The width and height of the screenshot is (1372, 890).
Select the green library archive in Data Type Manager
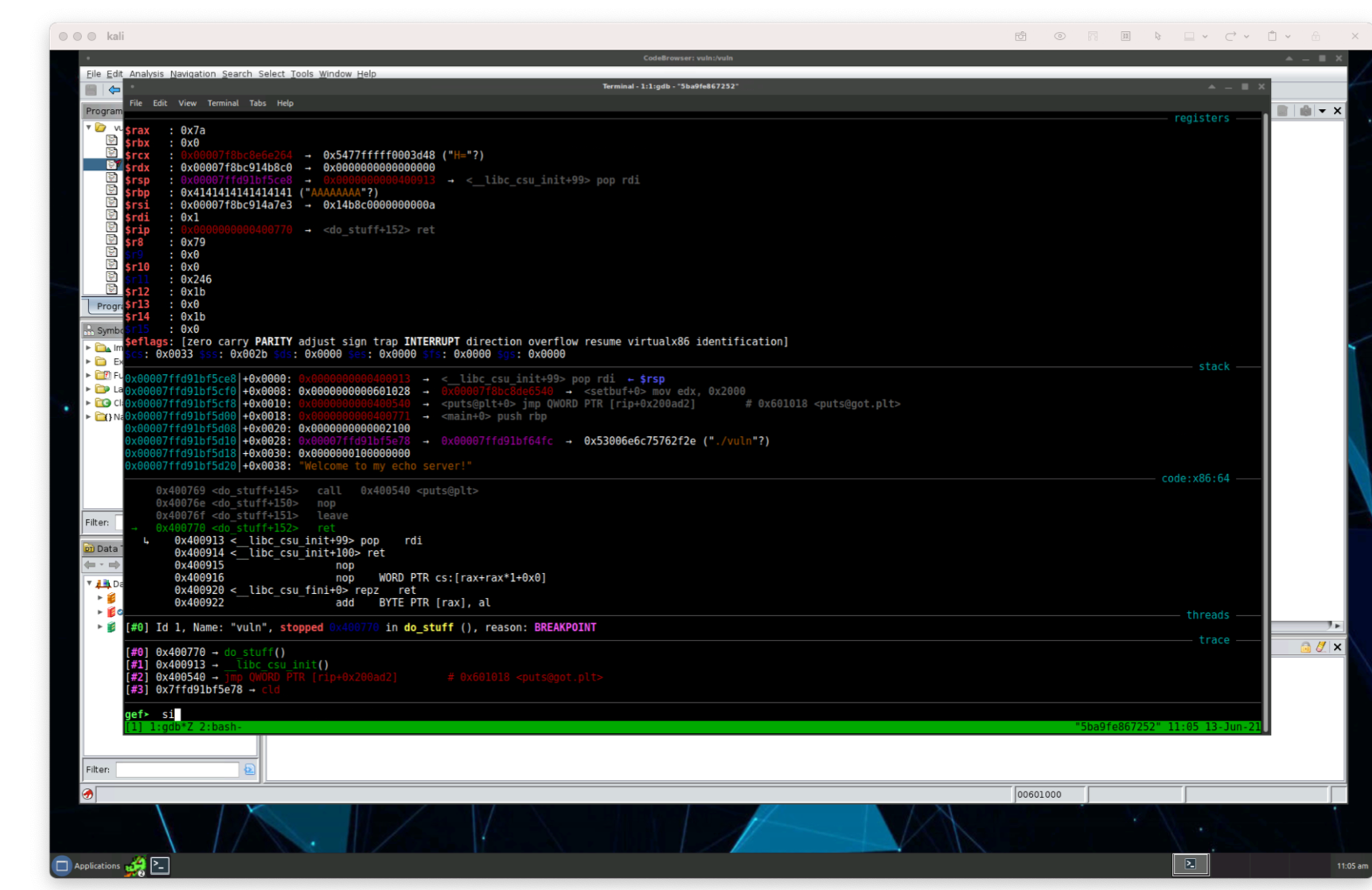coord(111,627)
